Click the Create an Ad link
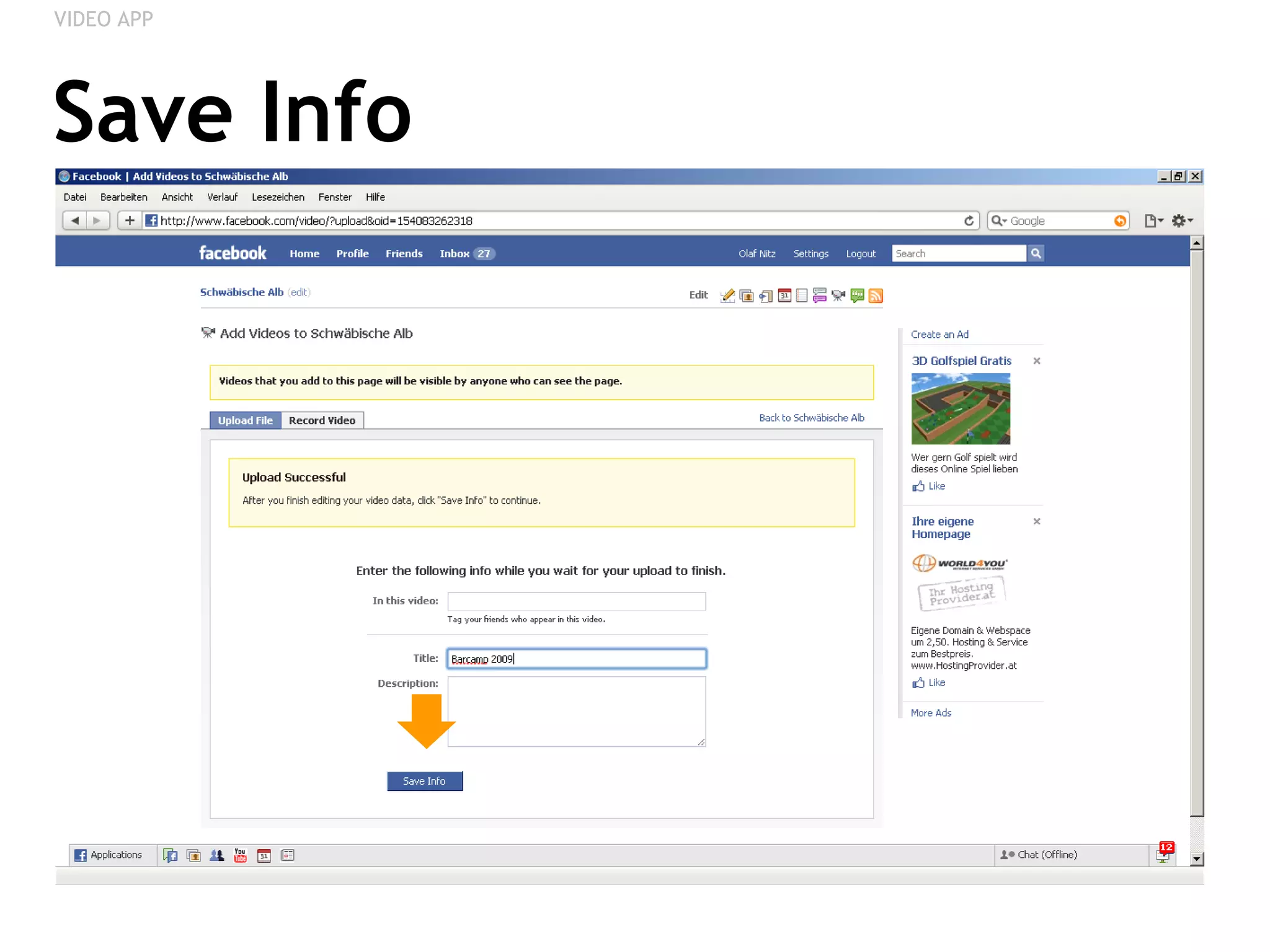Screen dimensions: 1270x952 point(939,335)
